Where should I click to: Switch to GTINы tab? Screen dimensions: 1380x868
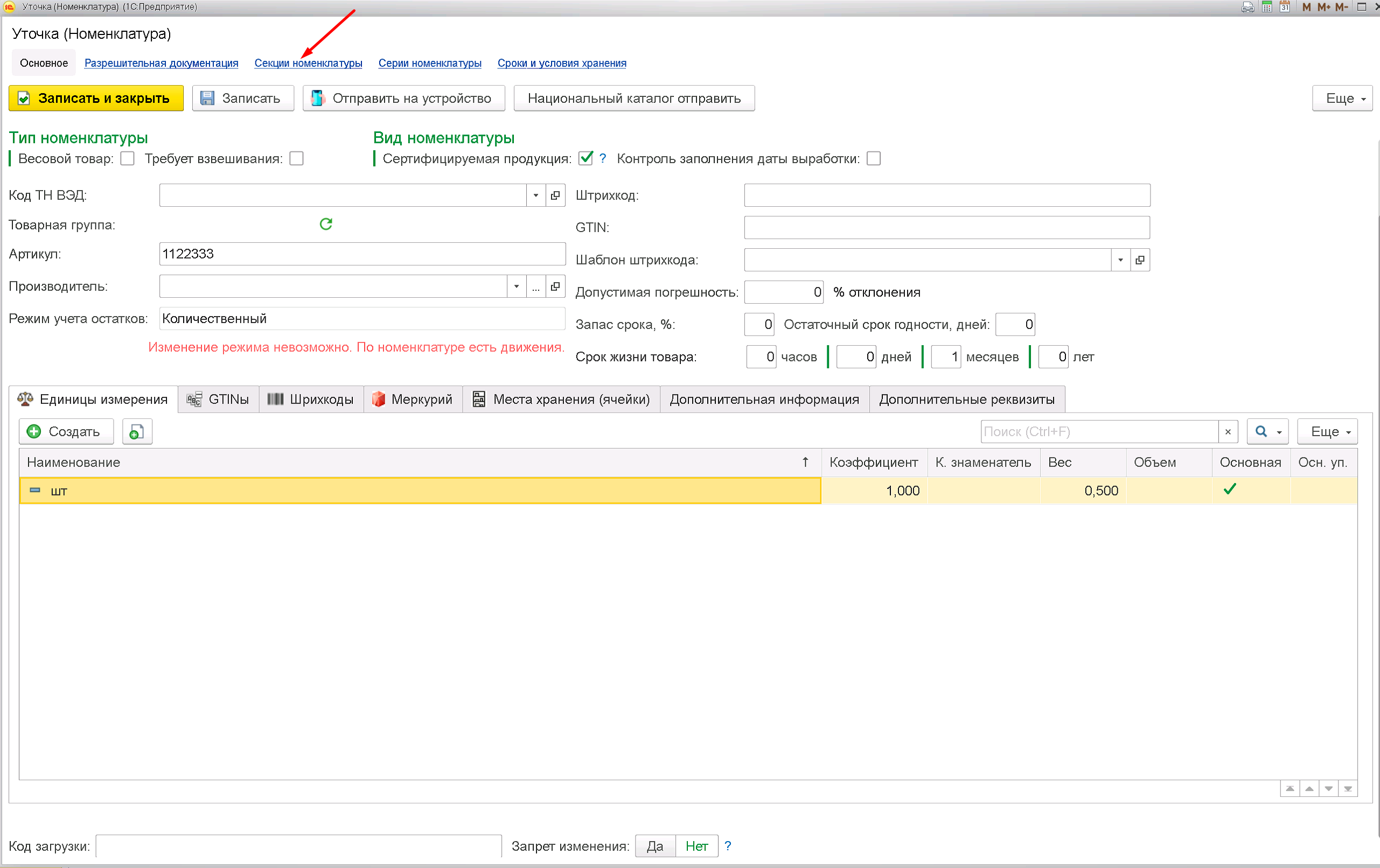pos(218,400)
